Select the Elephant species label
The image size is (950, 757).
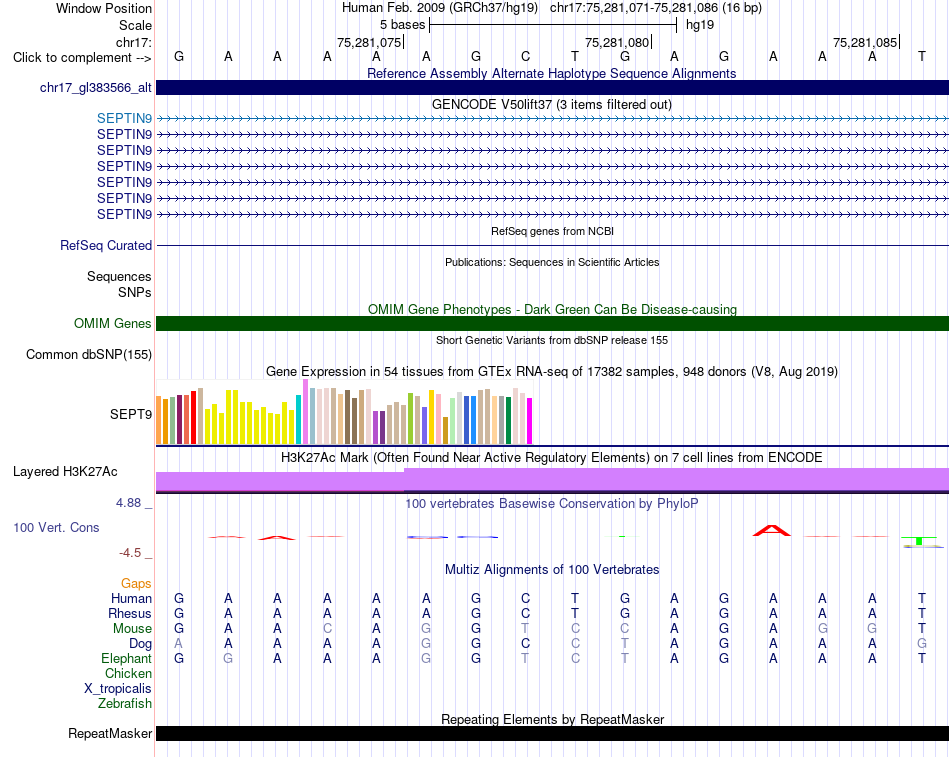(x=126, y=658)
